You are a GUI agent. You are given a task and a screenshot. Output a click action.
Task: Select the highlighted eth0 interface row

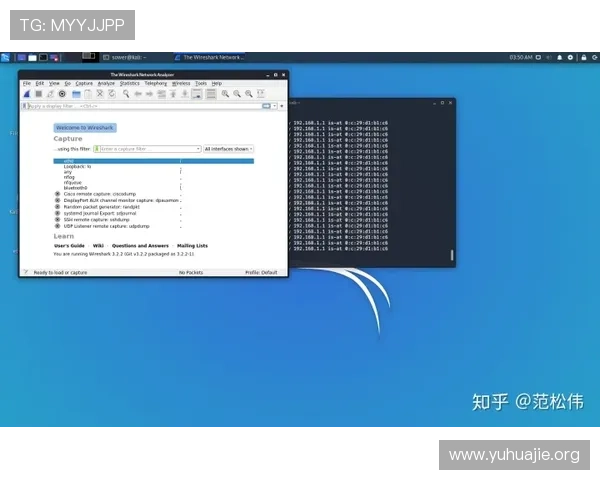pyautogui.click(x=153, y=161)
